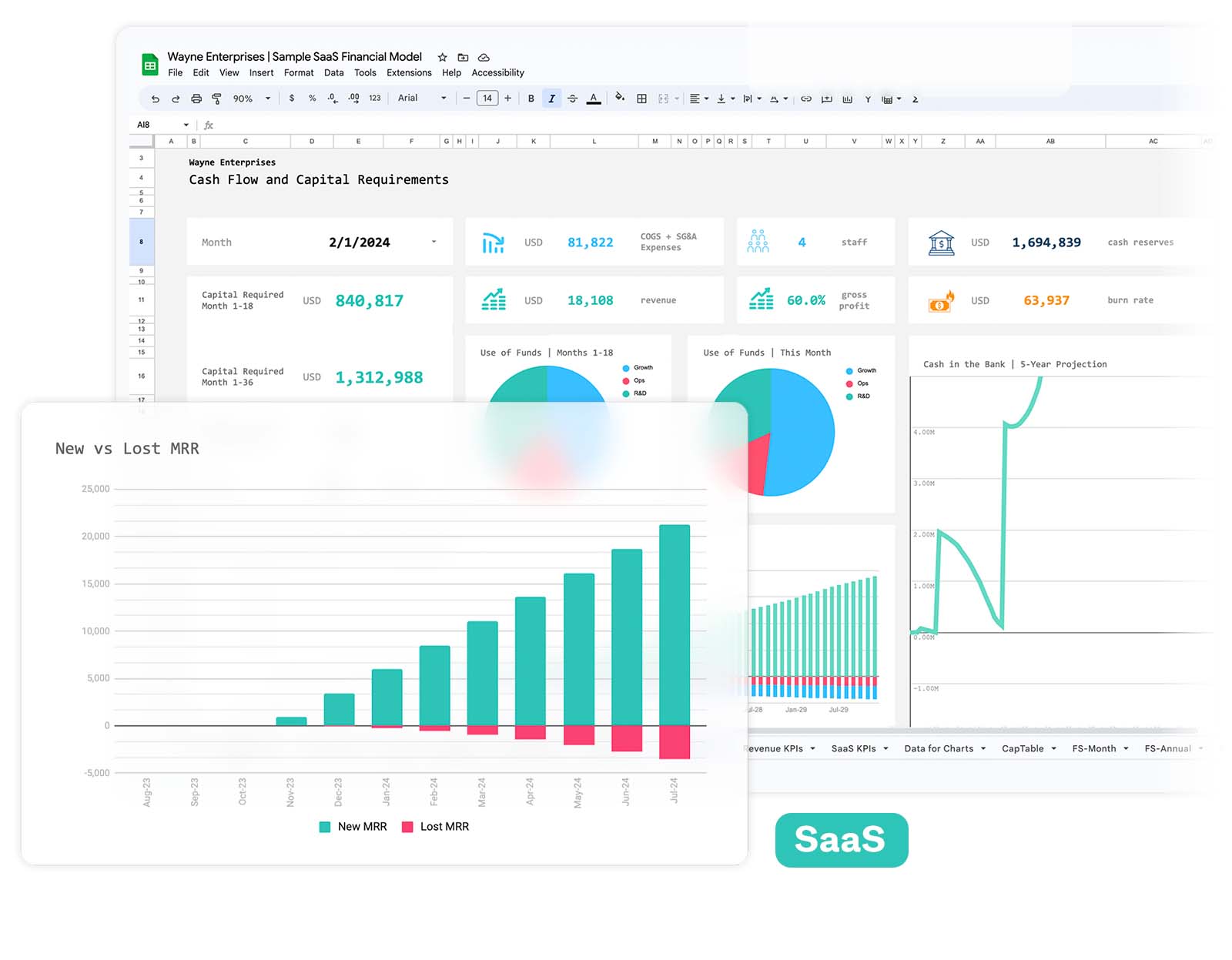
Task: Open the Format menu
Action: (x=299, y=72)
